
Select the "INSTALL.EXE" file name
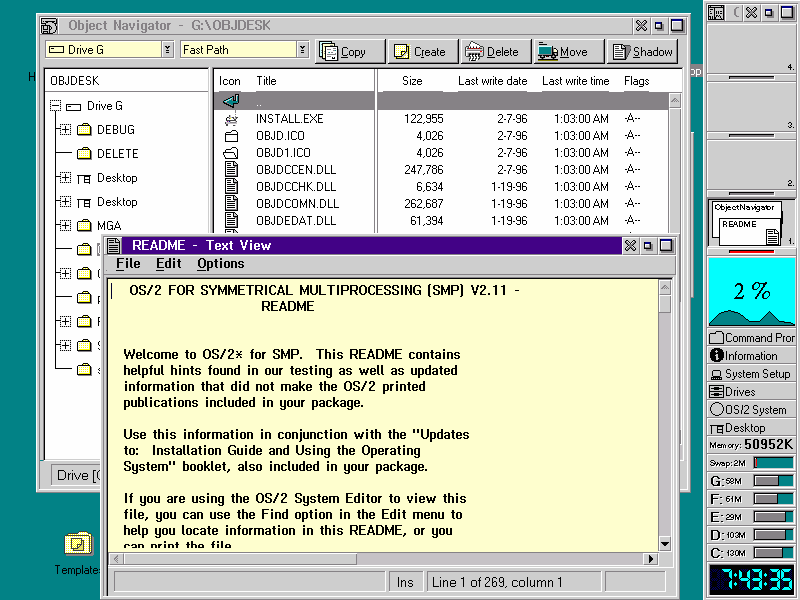coord(290,119)
